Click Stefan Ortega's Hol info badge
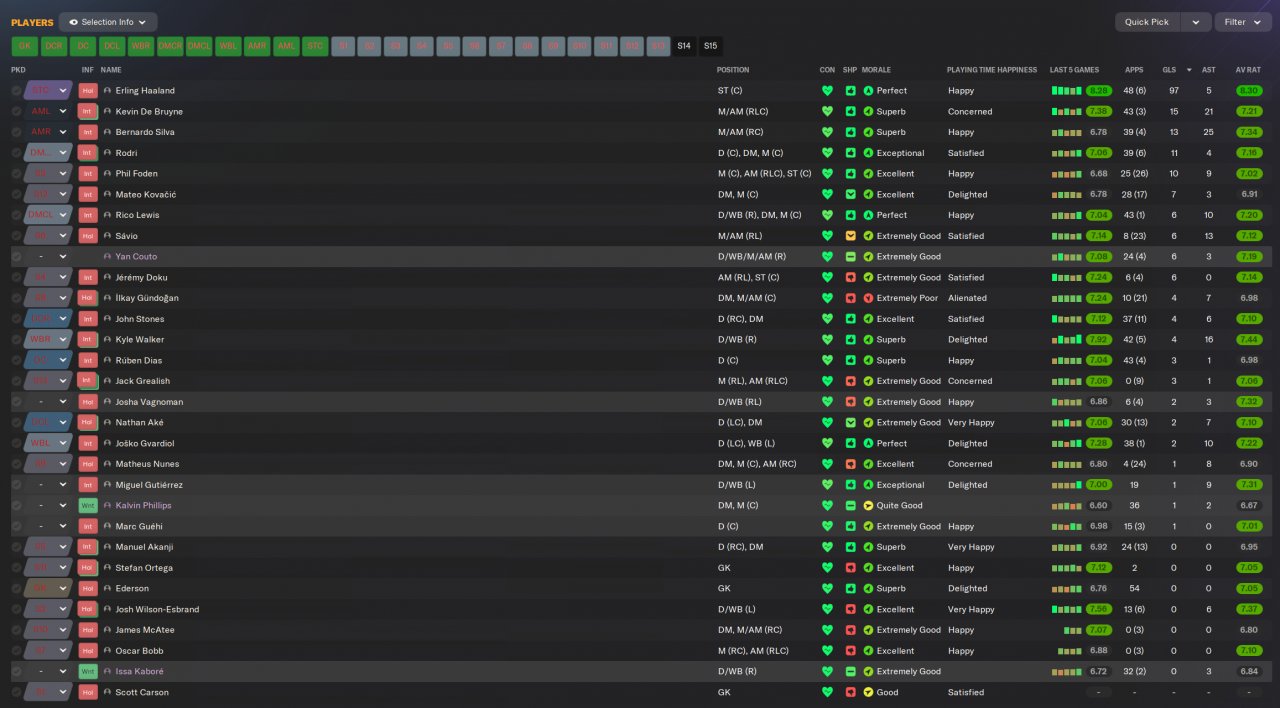The height and width of the screenshot is (708, 1280). click(88, 567)
